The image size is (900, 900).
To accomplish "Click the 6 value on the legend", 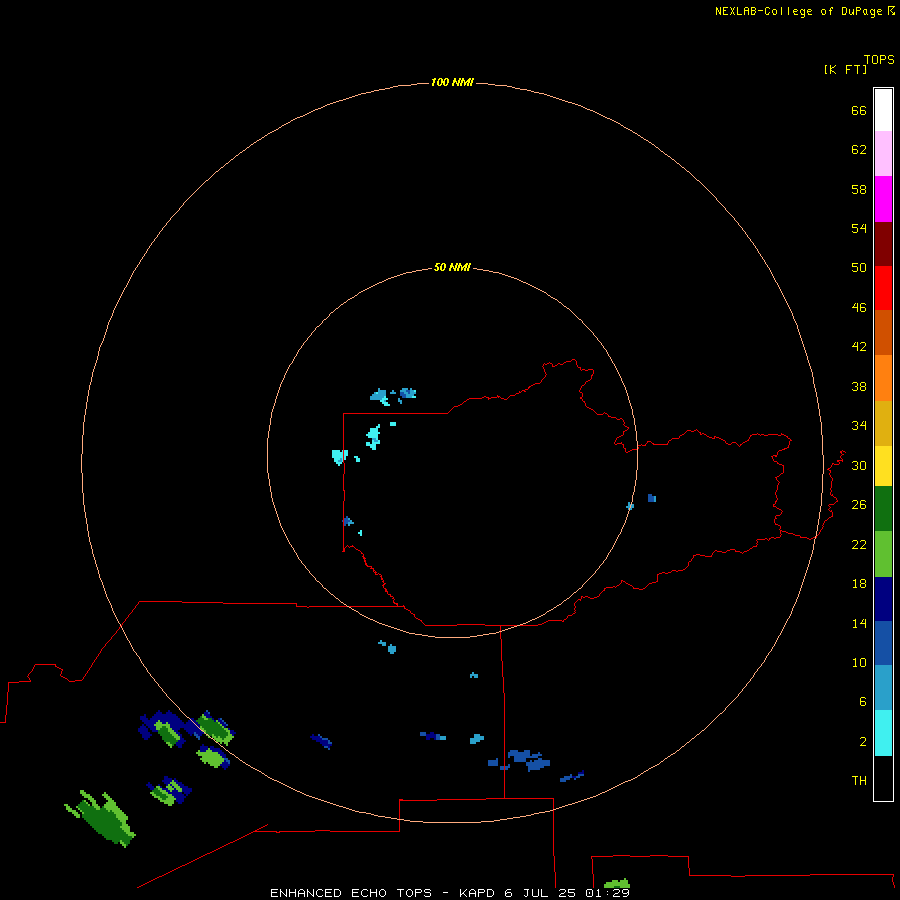I will tap(863, 702).
